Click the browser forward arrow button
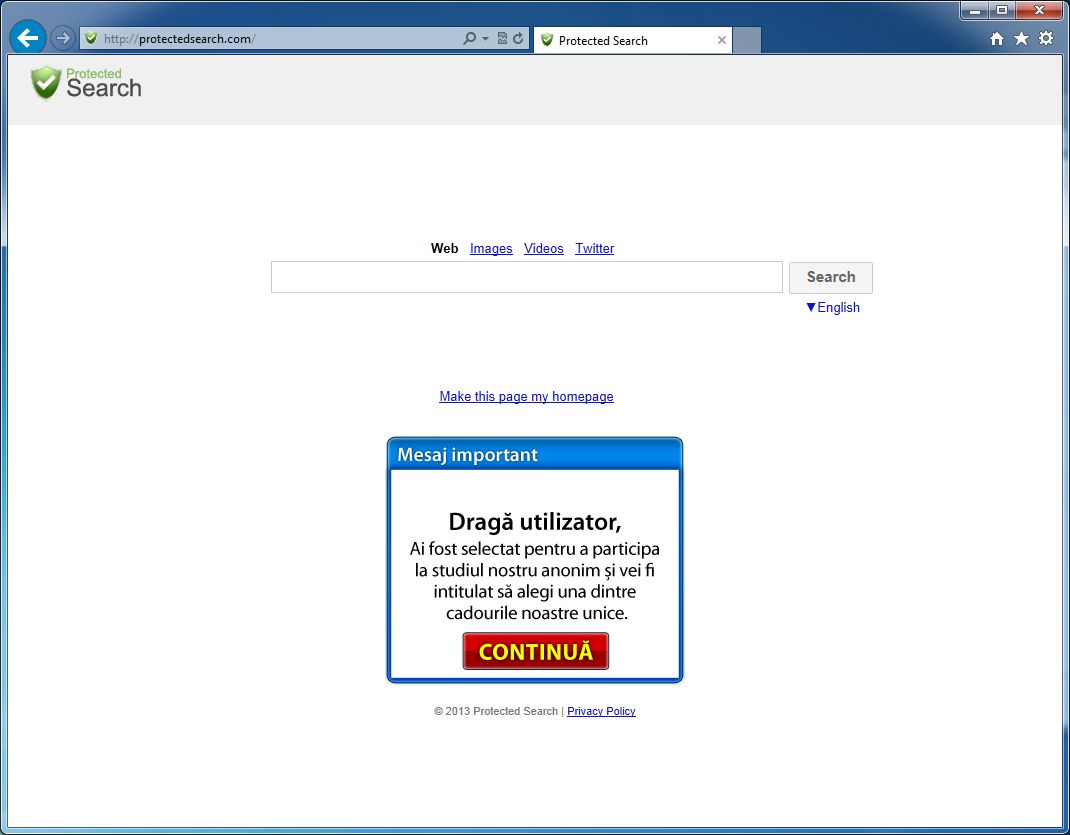The width and height of the screenshot is (1070, 835). 63,38
